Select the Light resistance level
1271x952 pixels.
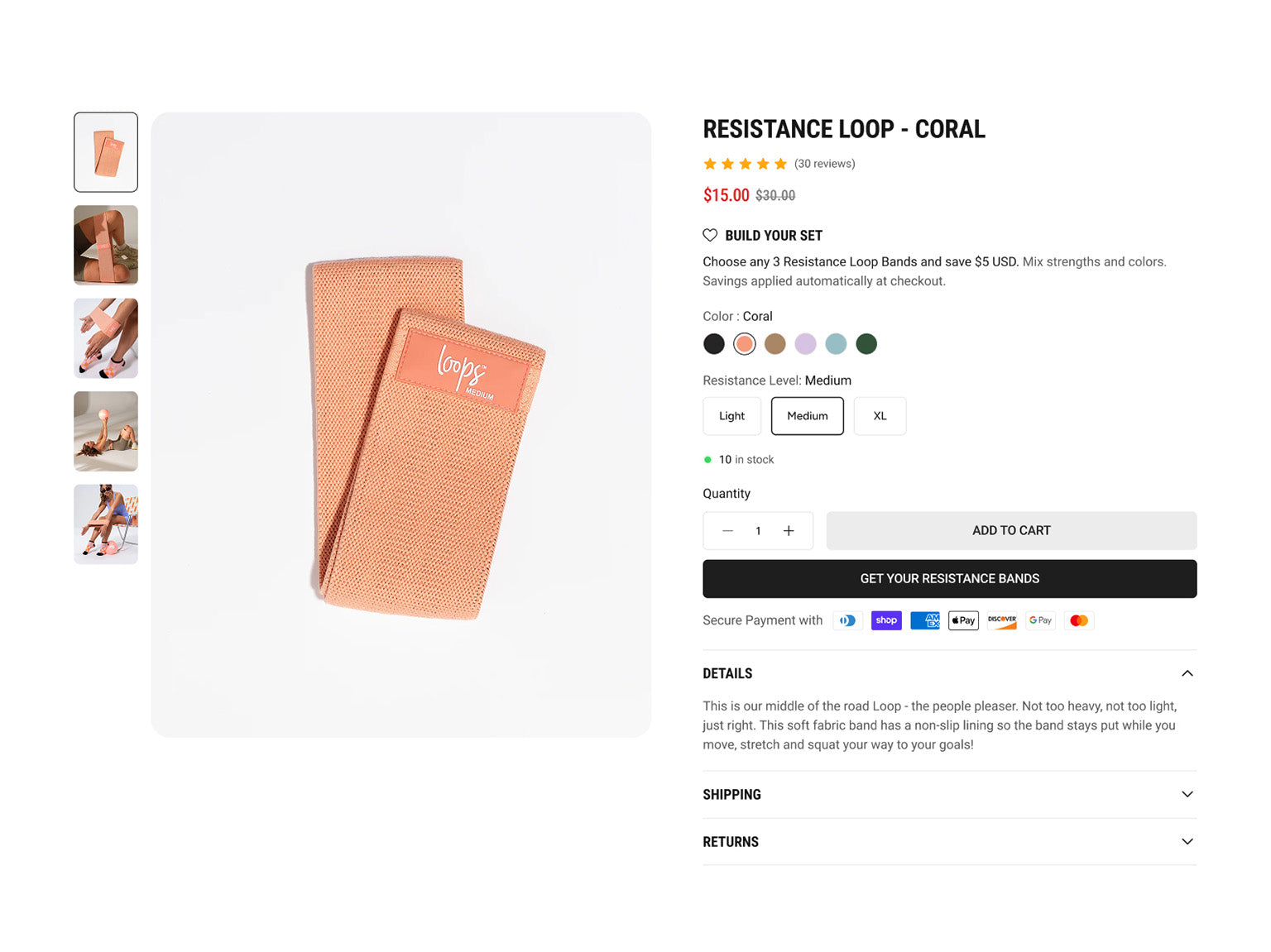[x=731, y=416]
